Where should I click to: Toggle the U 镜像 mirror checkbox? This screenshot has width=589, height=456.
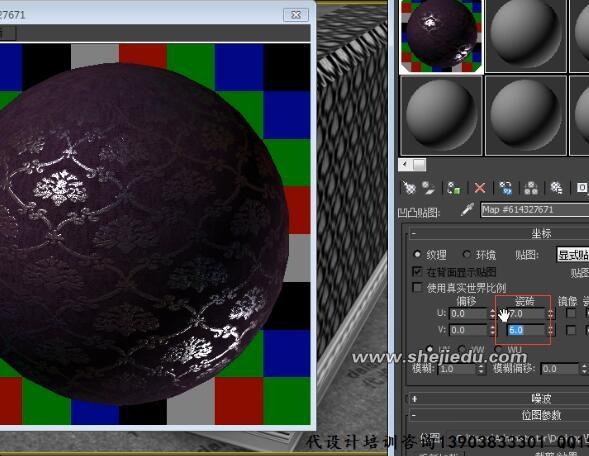click(571, 313)
